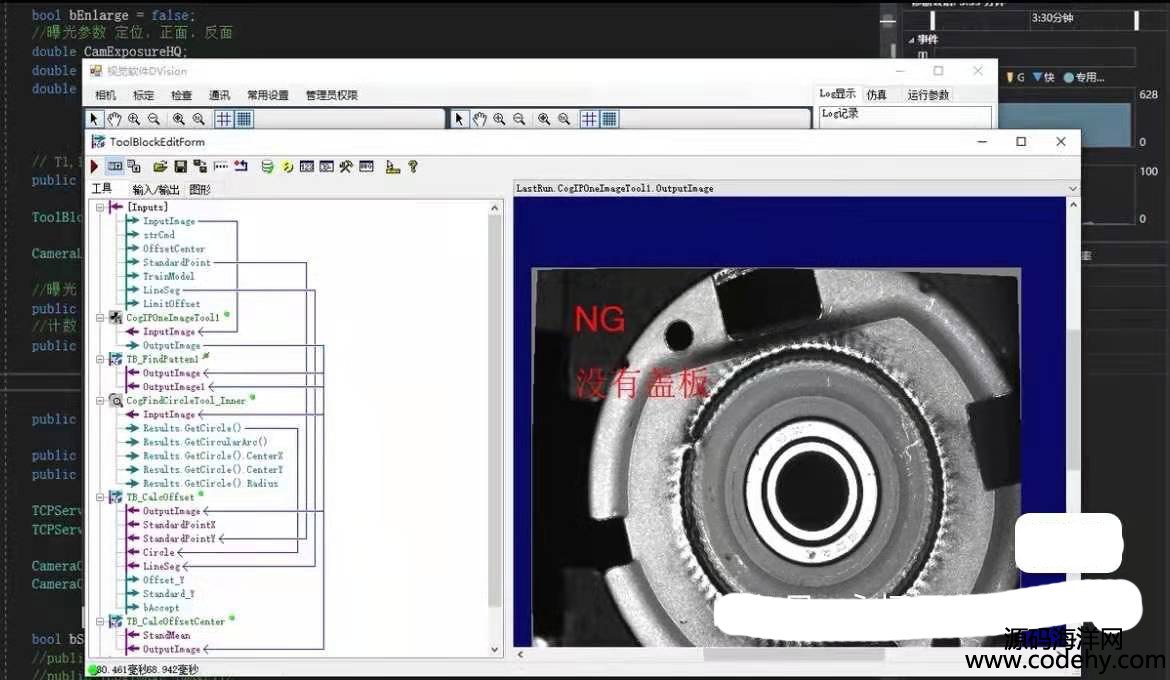Select the hand pan tool in right DVision toolbar
This screenshot has height=680, width=1170.
pyautogui.click(x=479, y=119)
